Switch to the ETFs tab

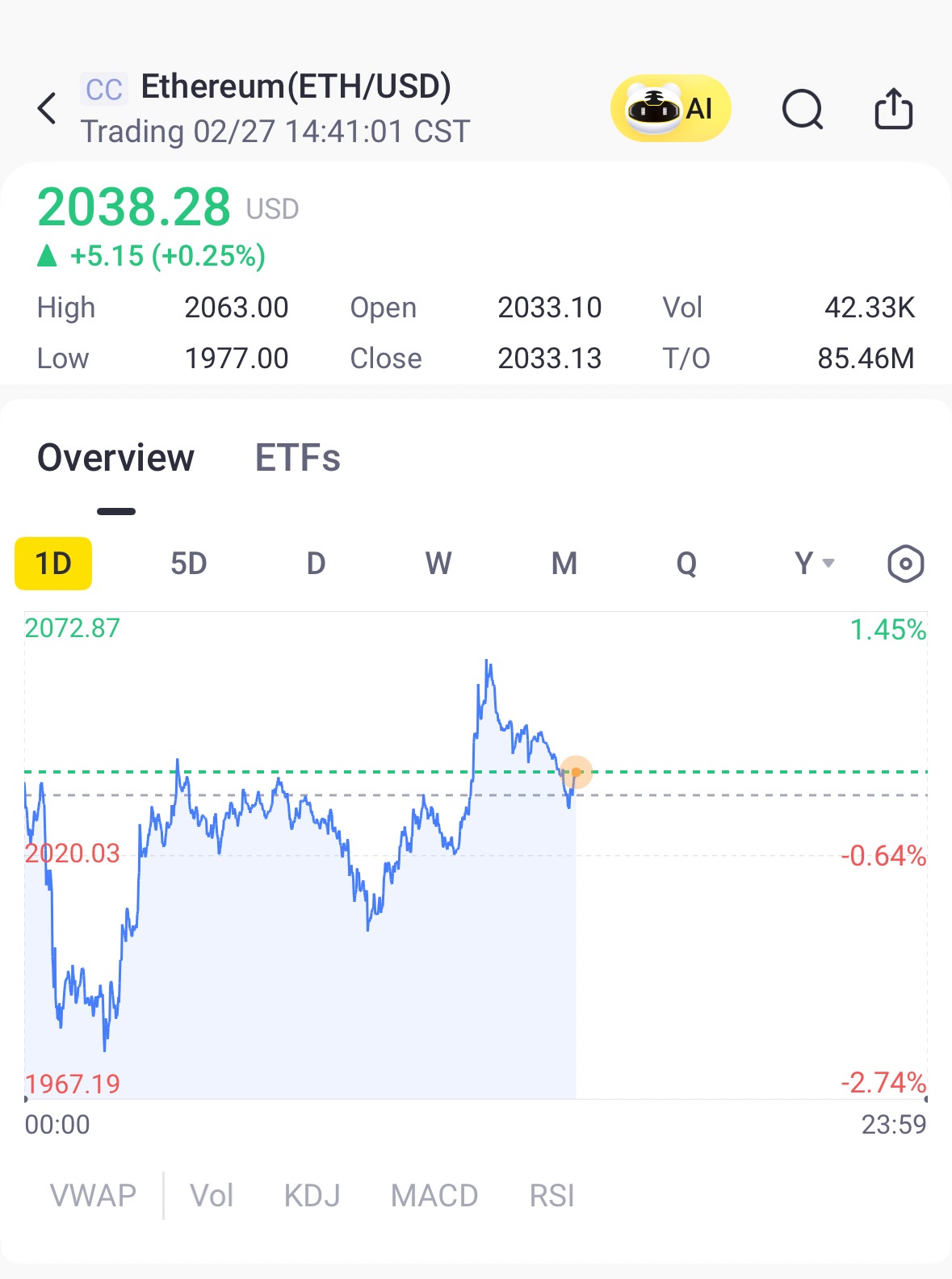pos(297,458)
